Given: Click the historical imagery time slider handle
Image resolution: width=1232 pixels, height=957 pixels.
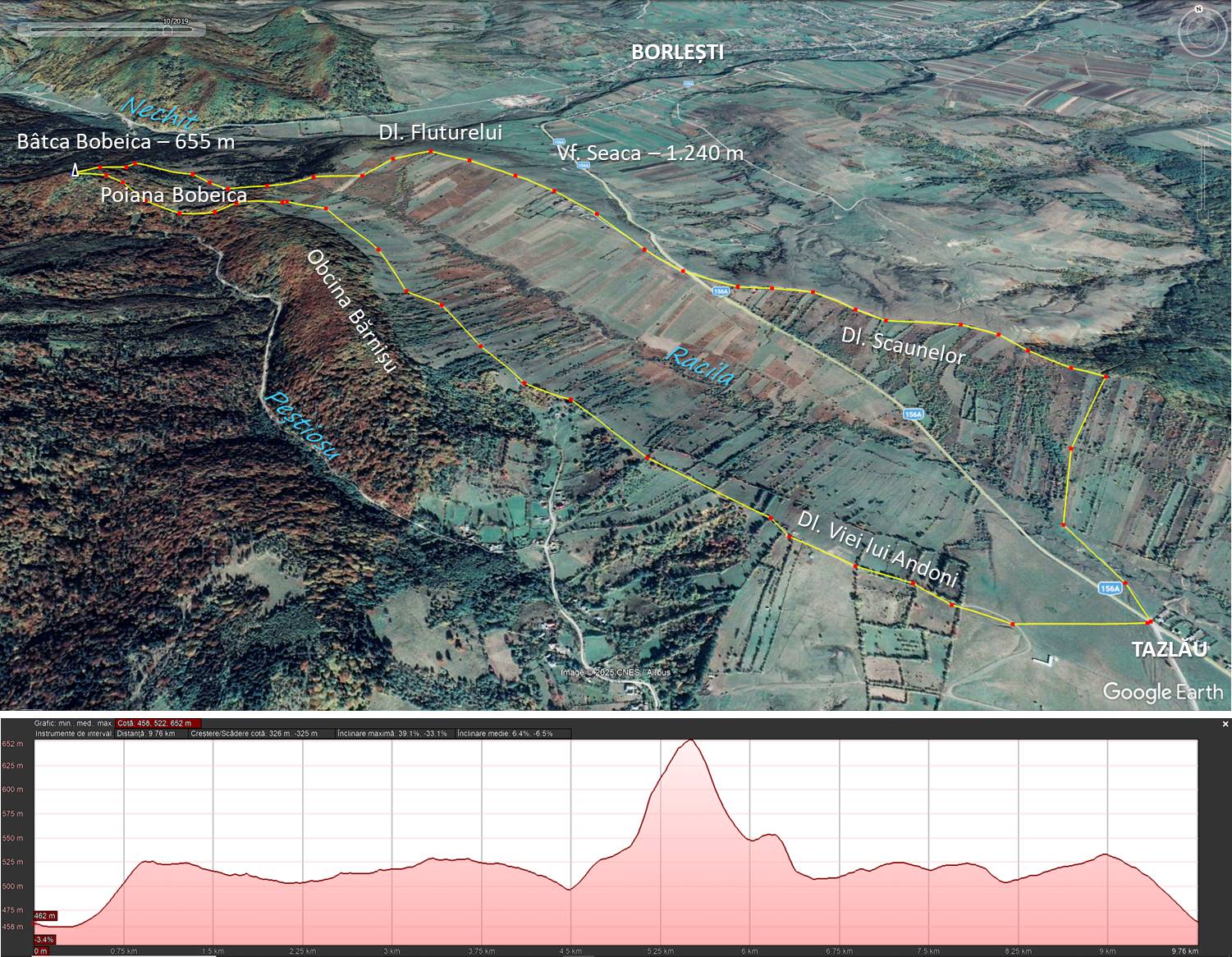Looking at the screenshot, I should (x=168, y=30).
